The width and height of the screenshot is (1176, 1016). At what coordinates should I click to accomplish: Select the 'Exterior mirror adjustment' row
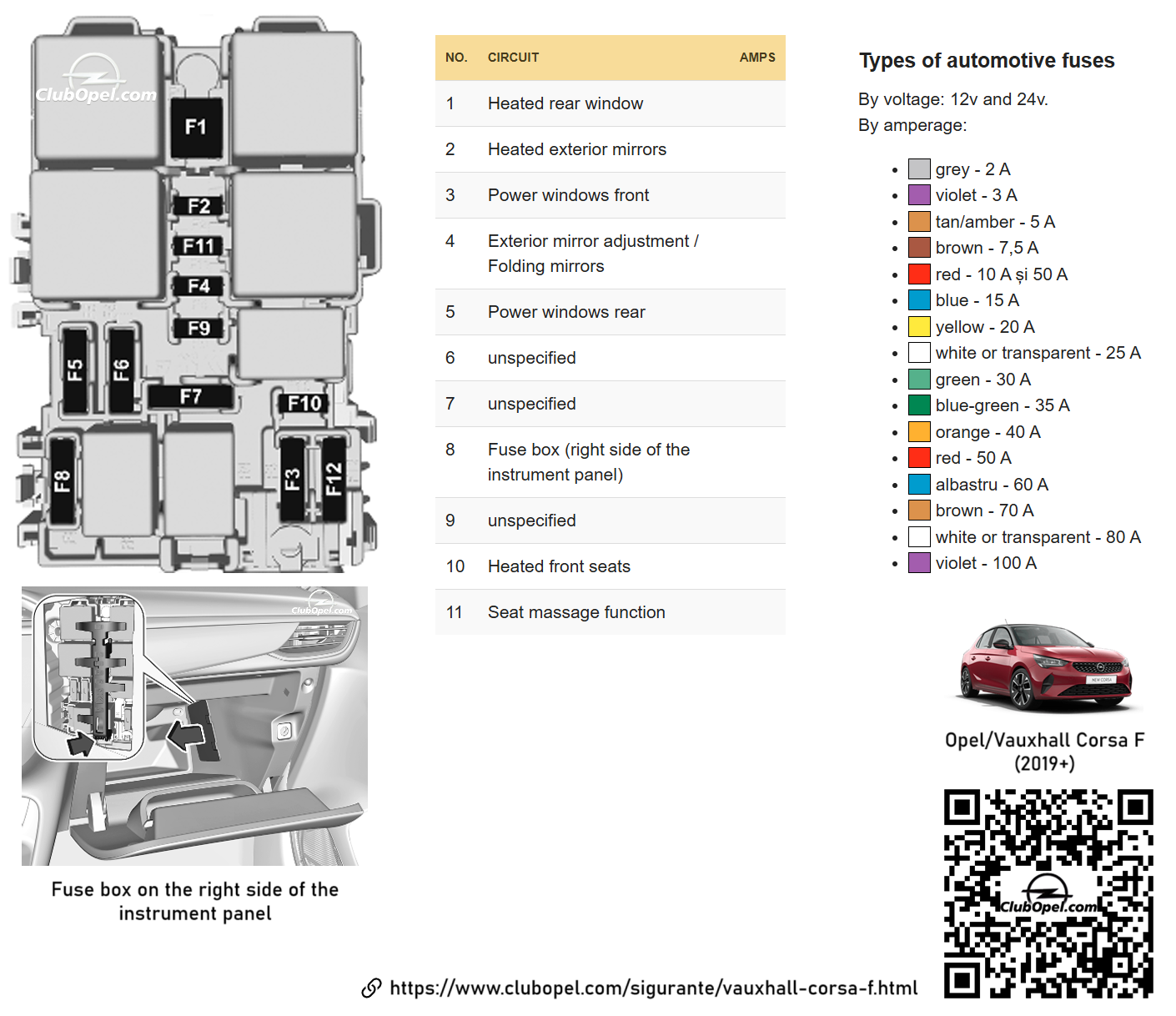pos(611,254)
